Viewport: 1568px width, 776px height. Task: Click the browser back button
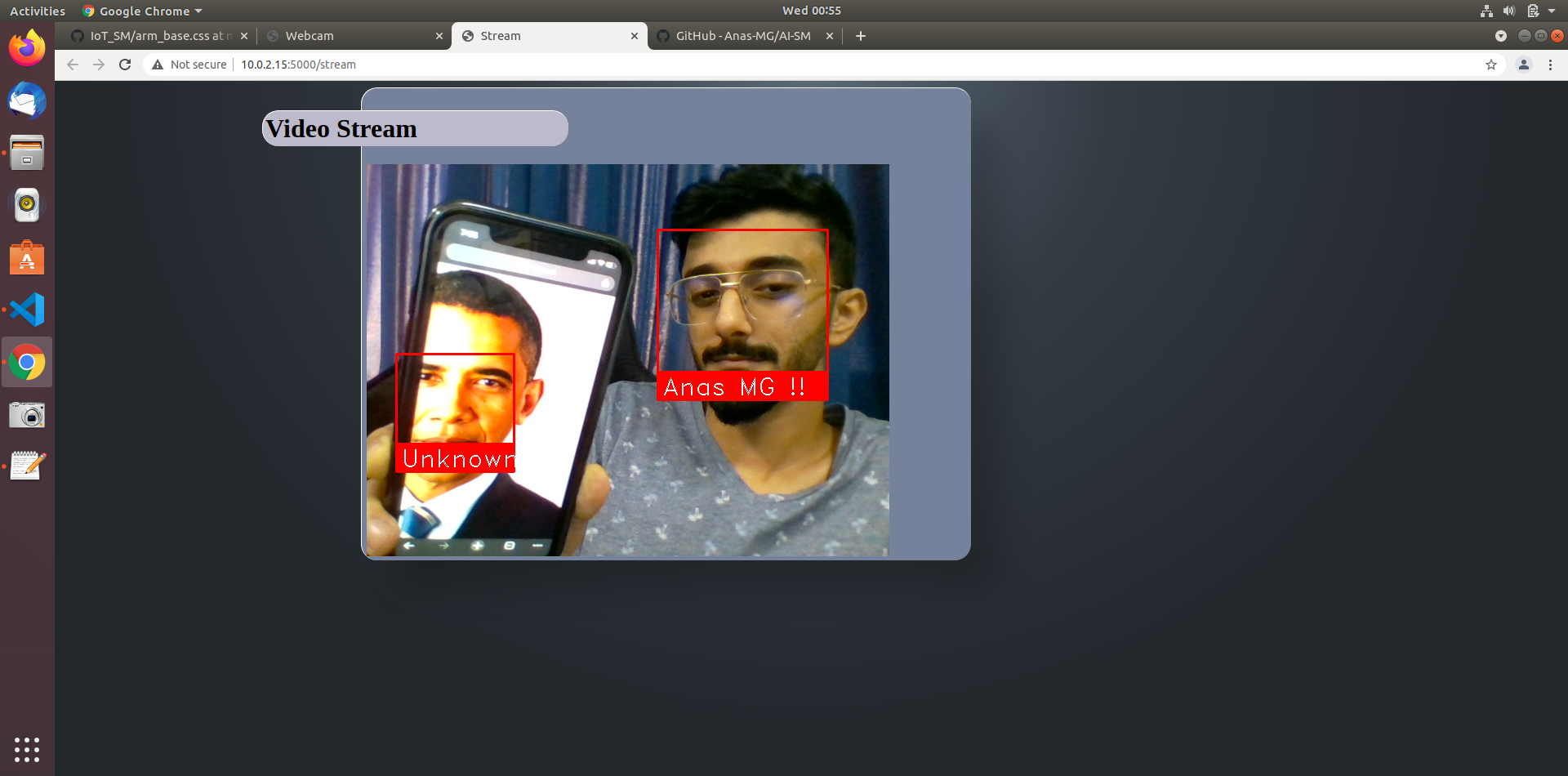click(73, 65)
